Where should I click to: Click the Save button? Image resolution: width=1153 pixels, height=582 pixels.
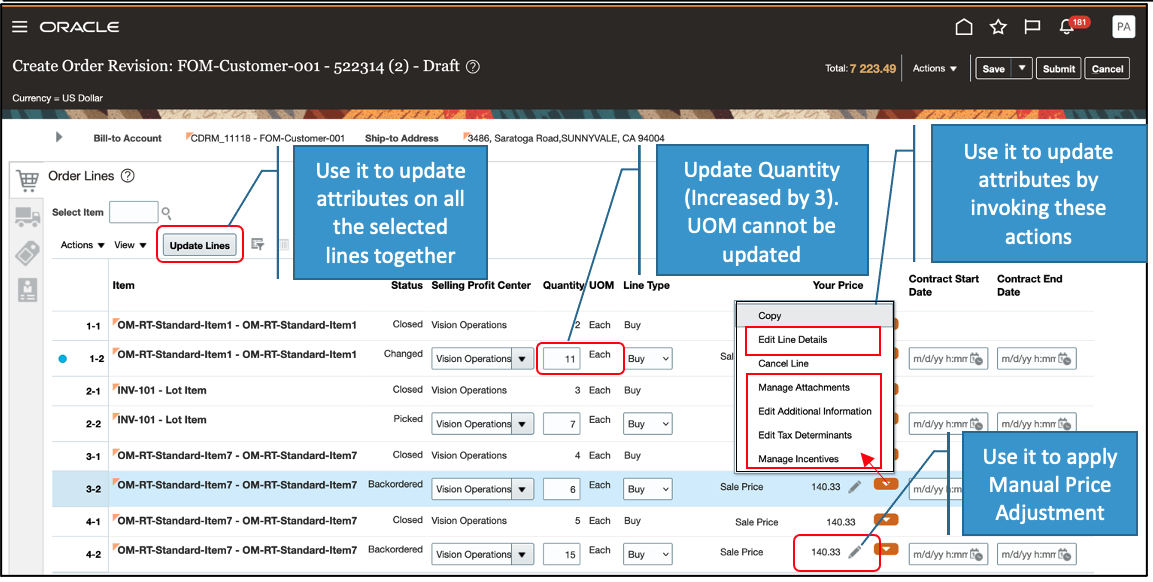[993, 68]
